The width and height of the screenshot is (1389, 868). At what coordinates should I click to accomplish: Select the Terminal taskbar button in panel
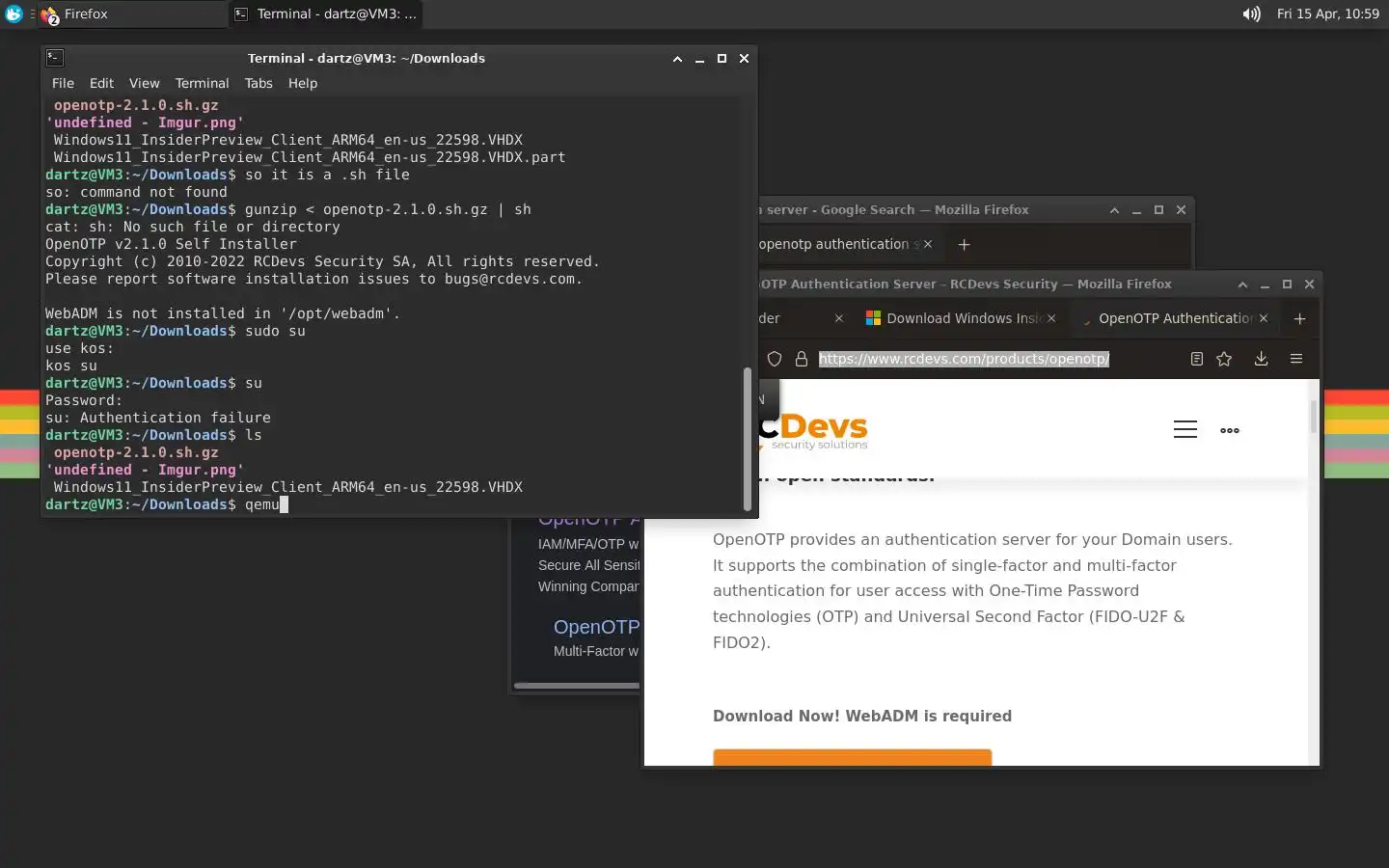click(x=326, y=14)
